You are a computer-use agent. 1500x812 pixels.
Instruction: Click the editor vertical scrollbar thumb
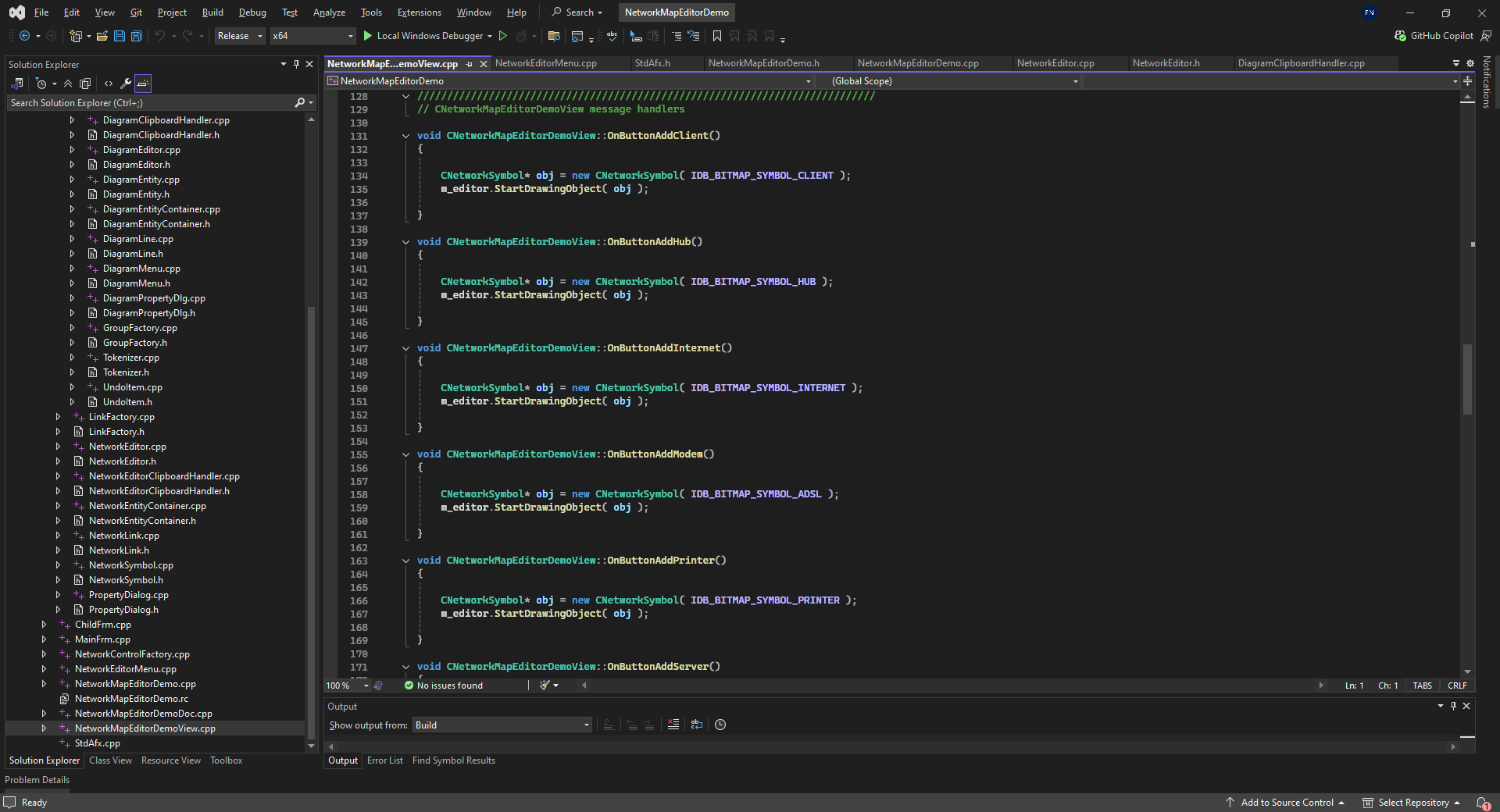pos(1467,379)
